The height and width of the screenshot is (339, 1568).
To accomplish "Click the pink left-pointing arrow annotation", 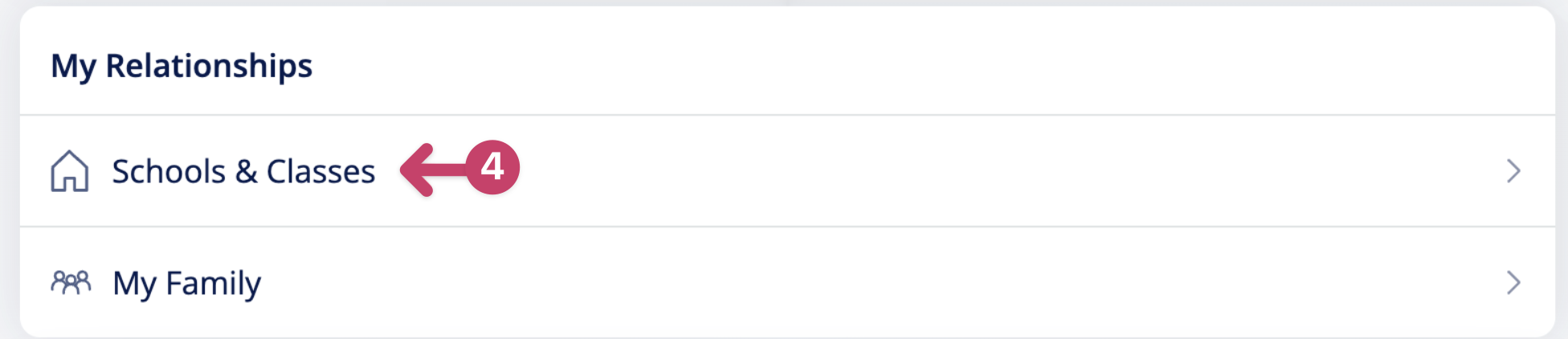I will (432, 169).
